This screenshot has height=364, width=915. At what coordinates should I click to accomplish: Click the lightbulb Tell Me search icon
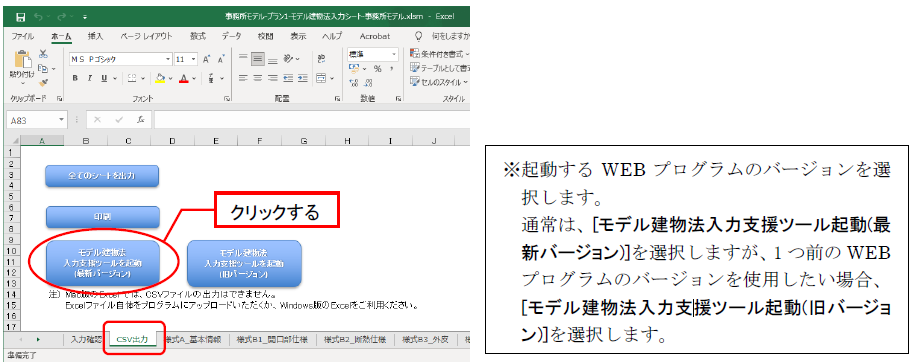point(418,36)
